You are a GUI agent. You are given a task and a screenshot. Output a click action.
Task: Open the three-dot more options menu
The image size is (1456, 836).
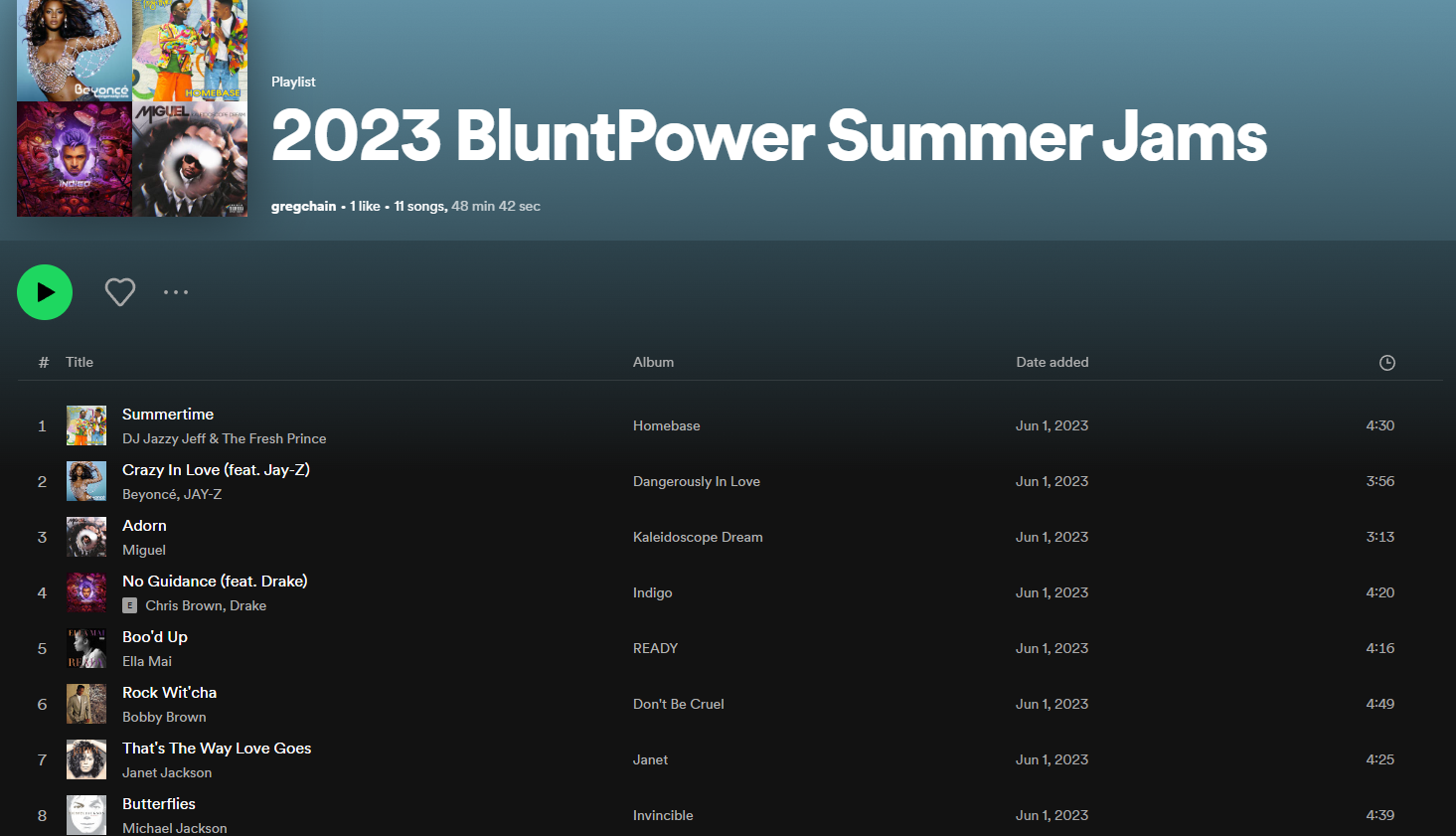pos(176,292)
